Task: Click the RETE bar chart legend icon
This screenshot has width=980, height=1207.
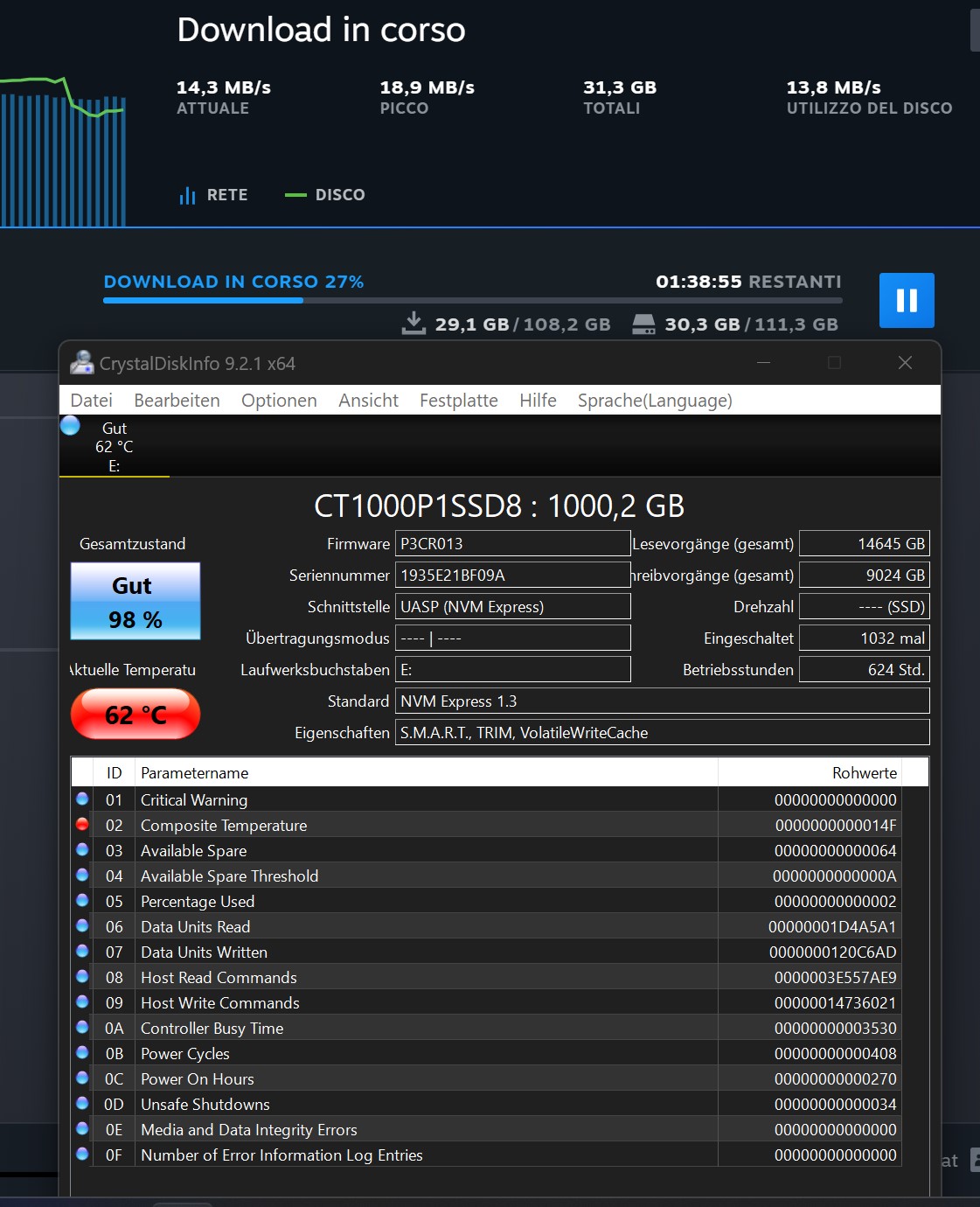Action: point(187,195)
